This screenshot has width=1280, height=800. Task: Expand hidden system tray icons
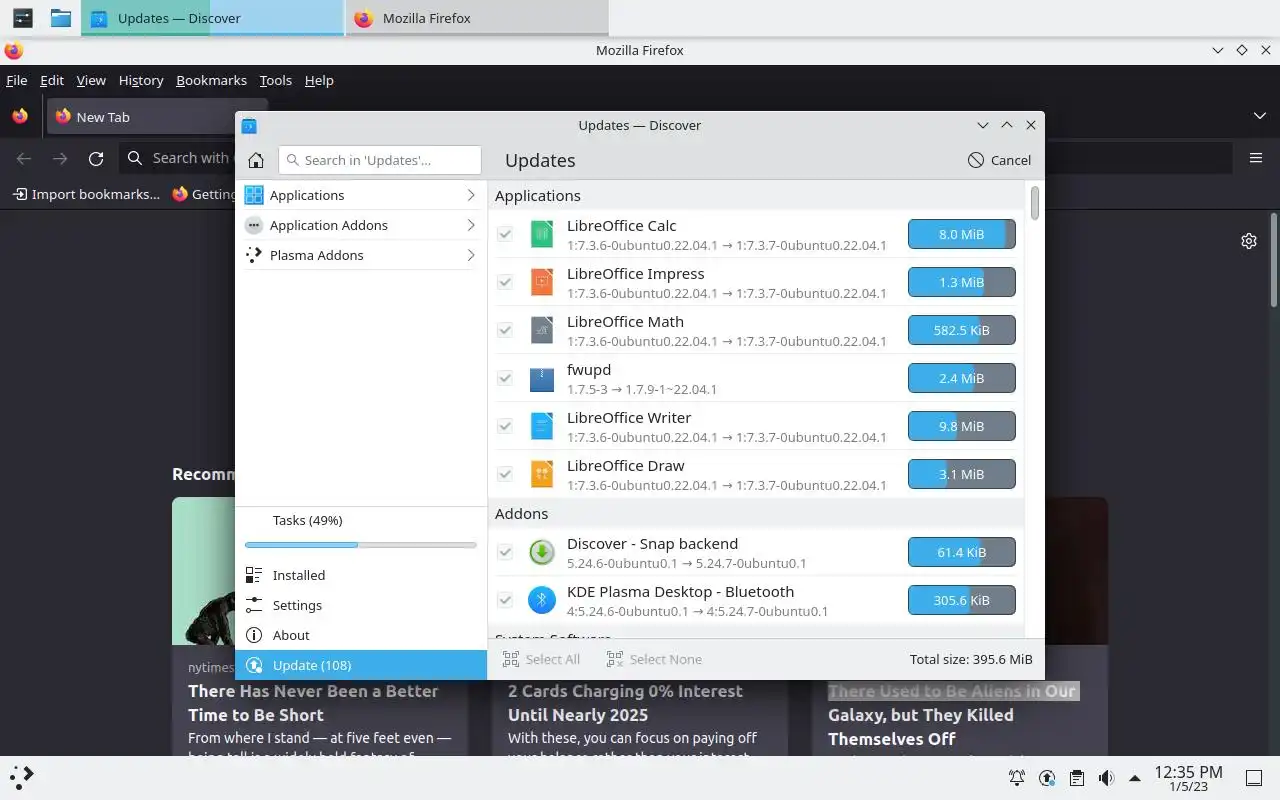point(1135,778)
